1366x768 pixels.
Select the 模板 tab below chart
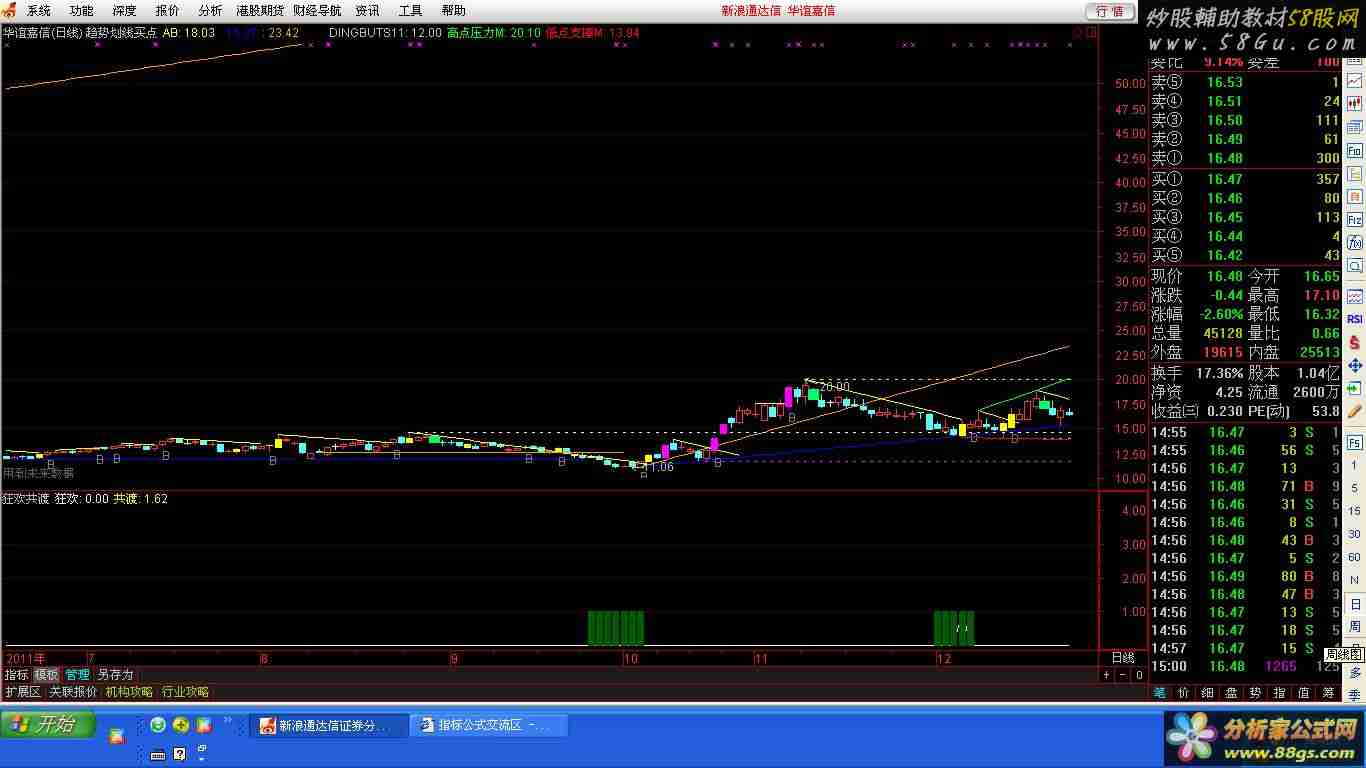tap(47, 675)
